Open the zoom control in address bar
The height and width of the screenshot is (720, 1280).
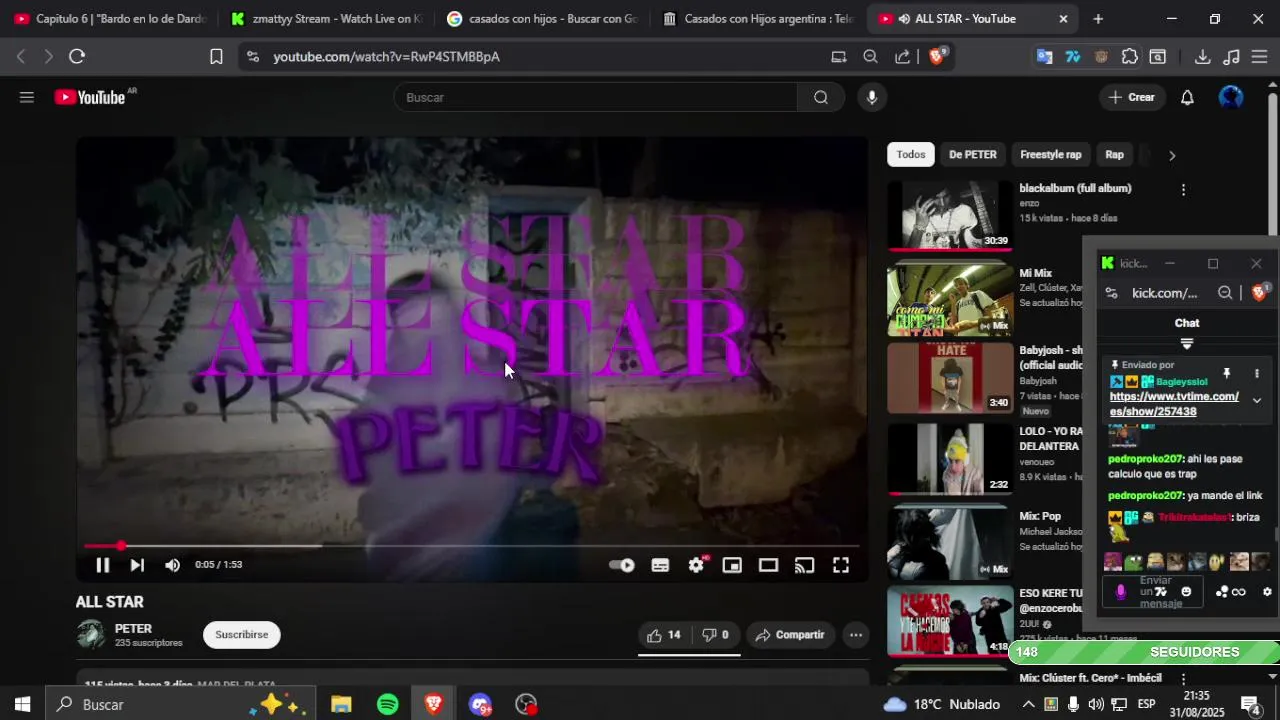click(870, 57)
